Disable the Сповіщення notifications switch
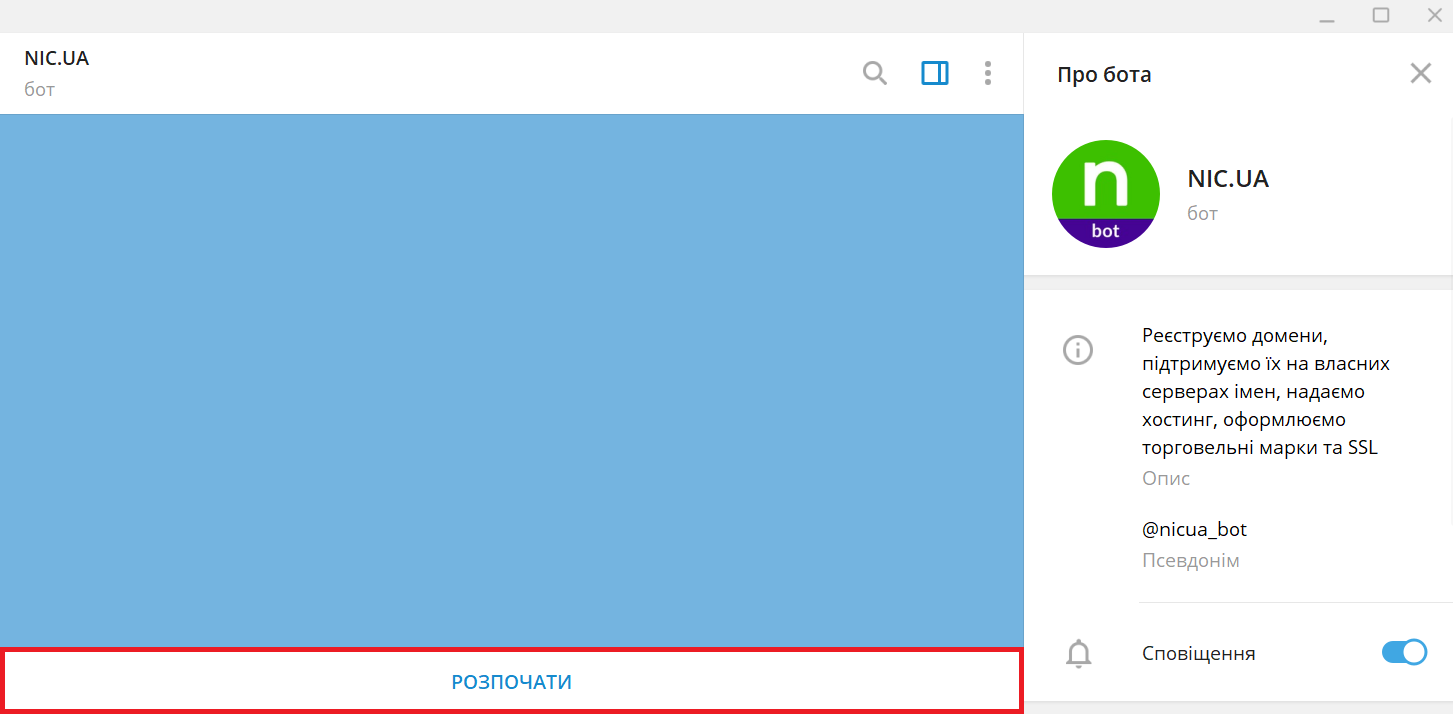Screen dimensions: 1453x714 [x=1404, y=653]
